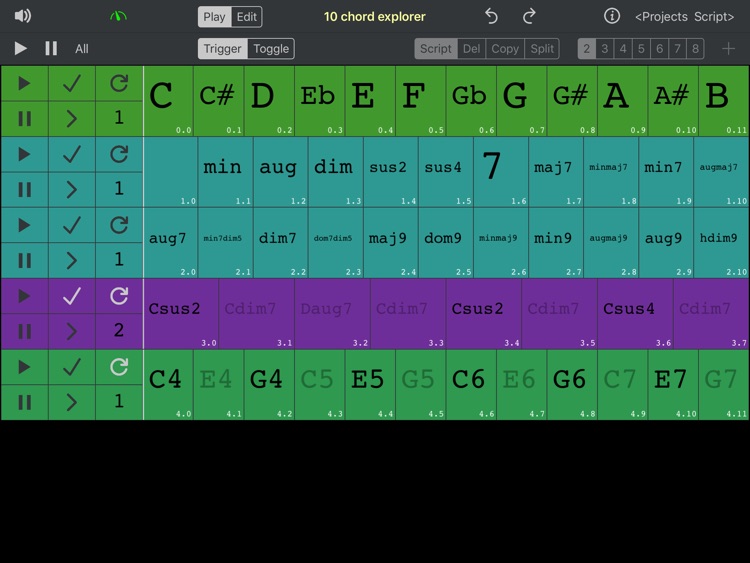750x563 pixels.
Task: Expand chevron on the purple Csus2 row
Action: point(72,331)
